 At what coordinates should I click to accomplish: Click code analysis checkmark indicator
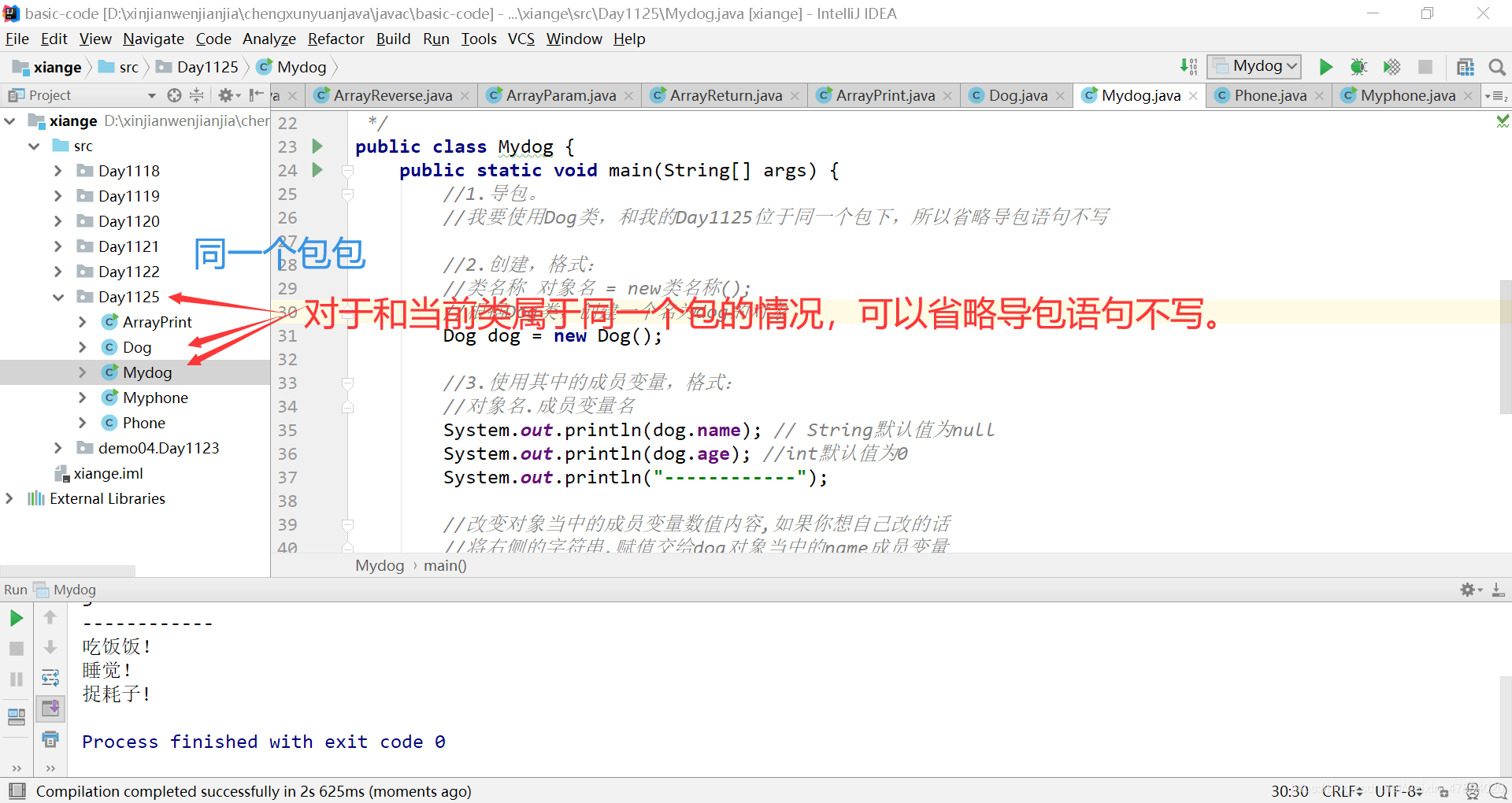click(1503, 120)
